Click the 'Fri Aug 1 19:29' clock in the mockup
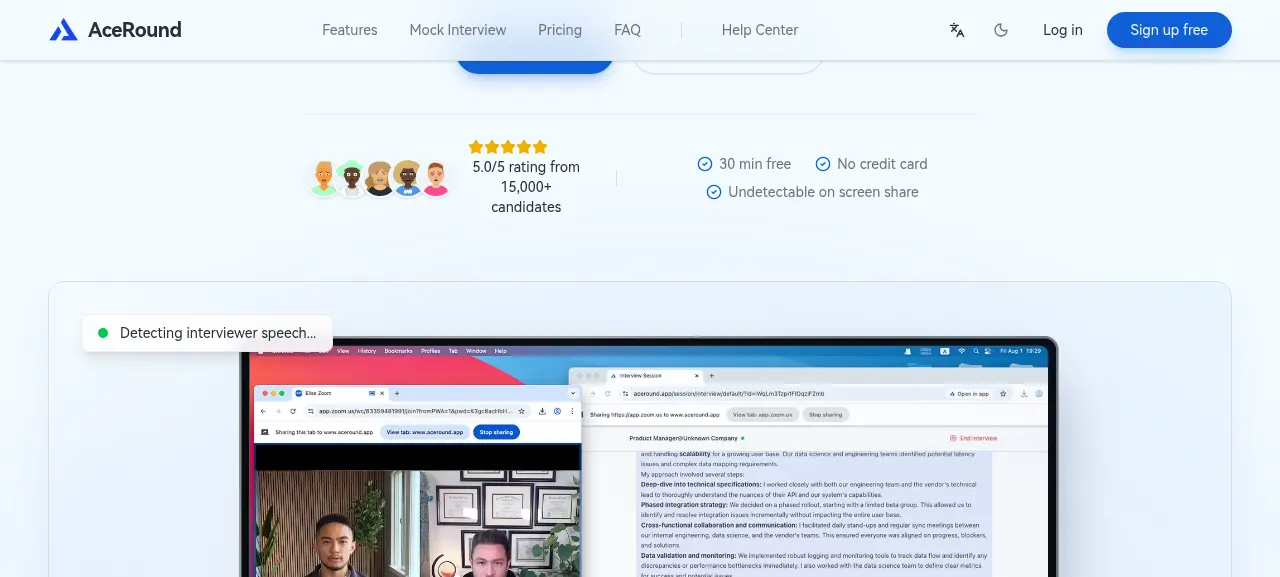Image resolution: width=1280 pixels, height=577 pixels. tap(1021, 351)
